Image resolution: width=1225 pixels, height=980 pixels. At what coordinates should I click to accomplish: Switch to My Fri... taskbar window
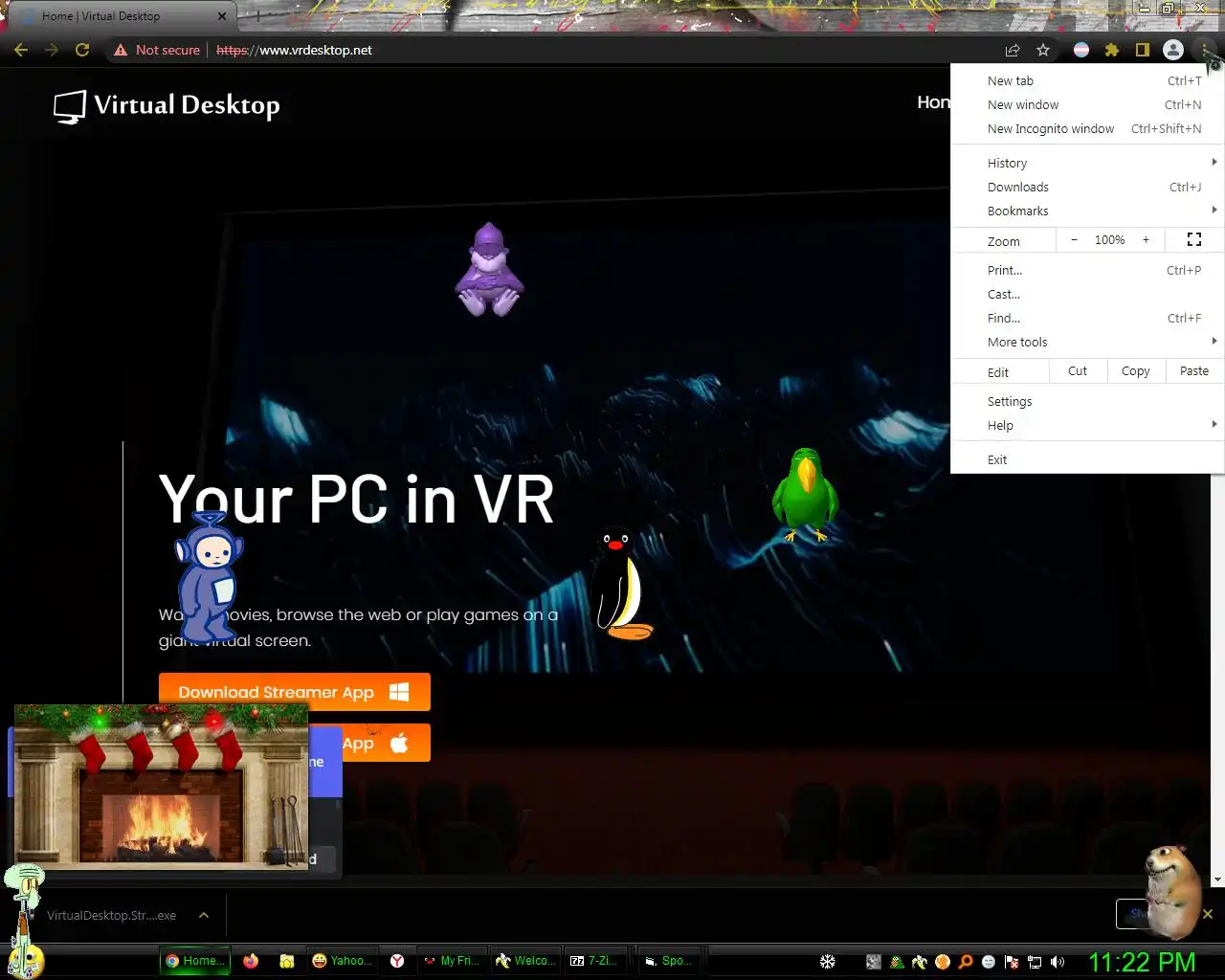(x=453, y=961)
